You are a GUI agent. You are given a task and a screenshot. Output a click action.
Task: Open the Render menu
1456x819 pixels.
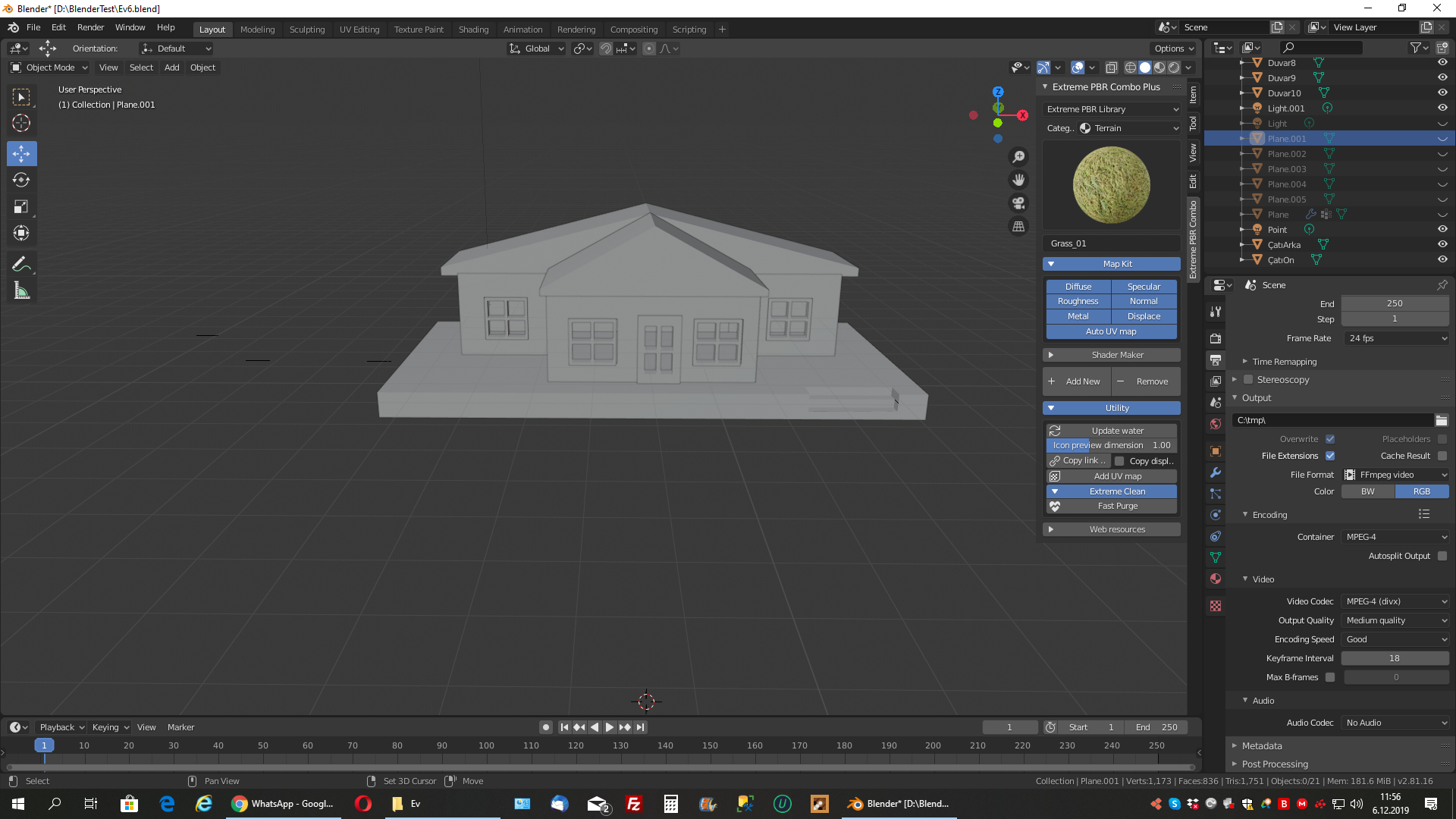point(90,27)
